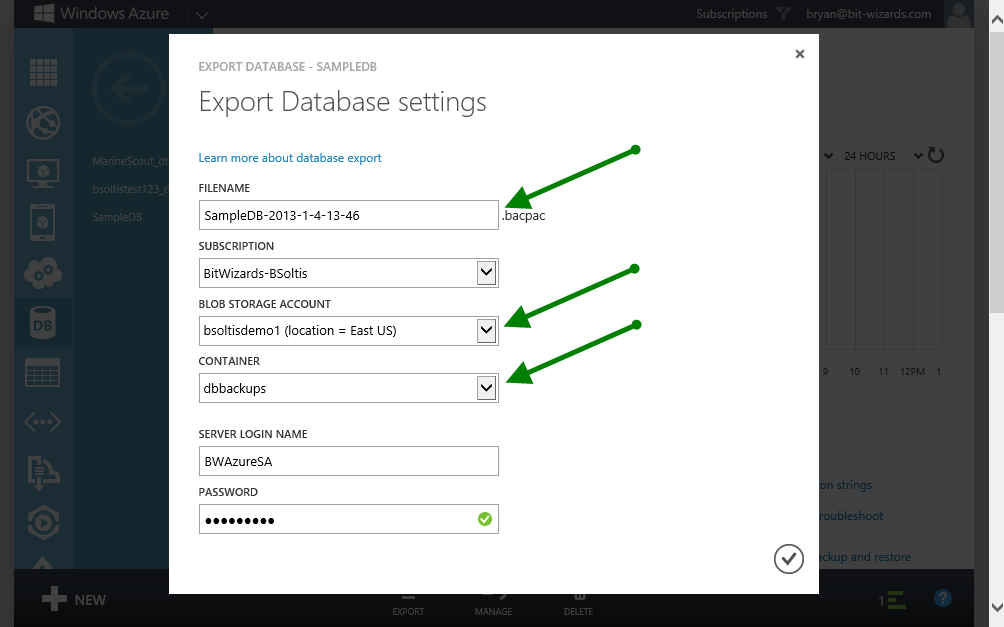The height and width of the screenshot is (627, 1004).
Task: Open the troubleshoot link behind the dialog
Action: 852,516
